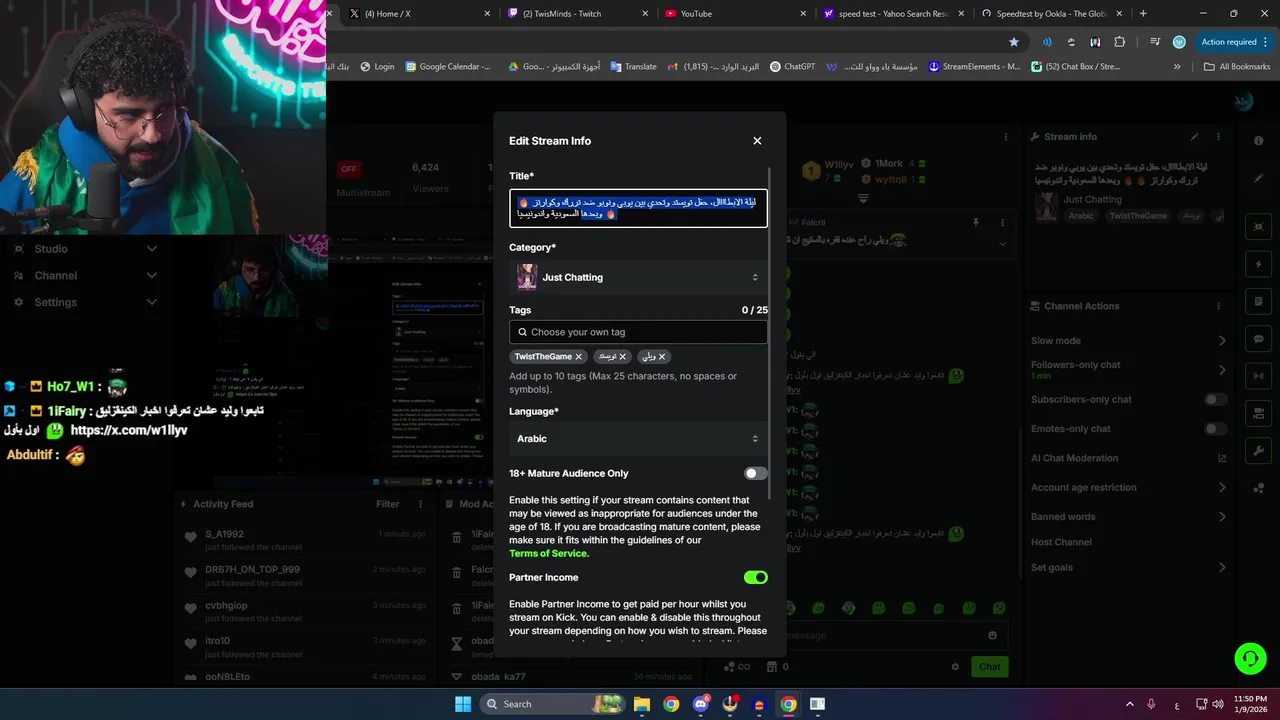The image size is (1280, 720).
Task: Toggle Emotes-only chat switch
Action: tap(1216, 429)
